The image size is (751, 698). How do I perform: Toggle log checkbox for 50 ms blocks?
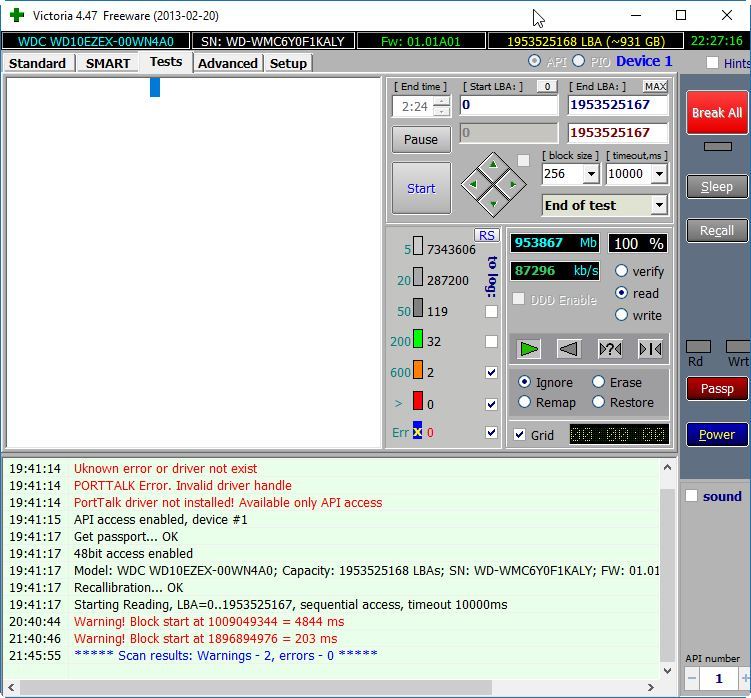[491, 311]
